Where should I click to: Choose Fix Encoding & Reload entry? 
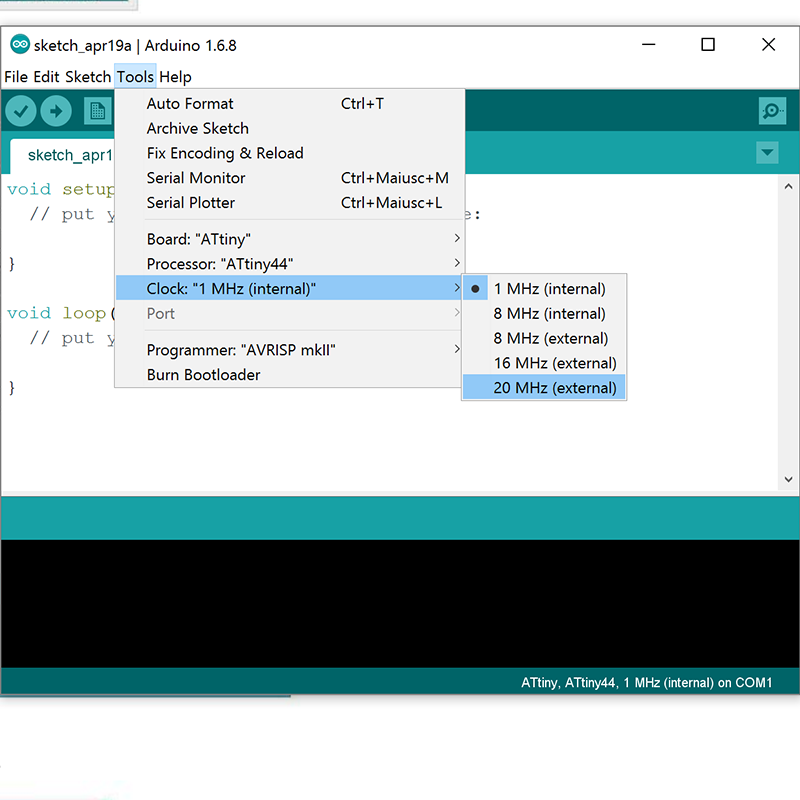pyautogui.click(x=290, y=153)
